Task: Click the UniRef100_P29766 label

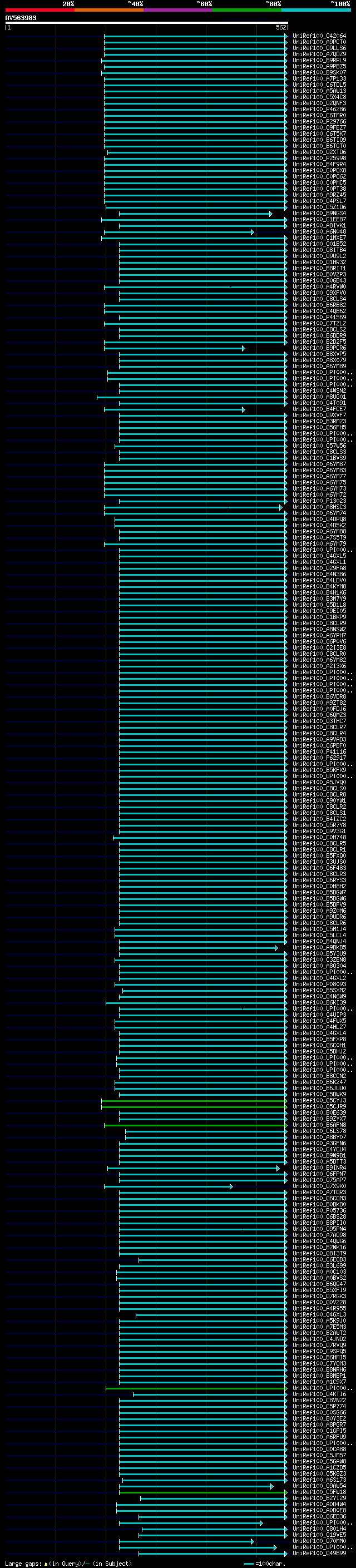Action: coord(319,122)
